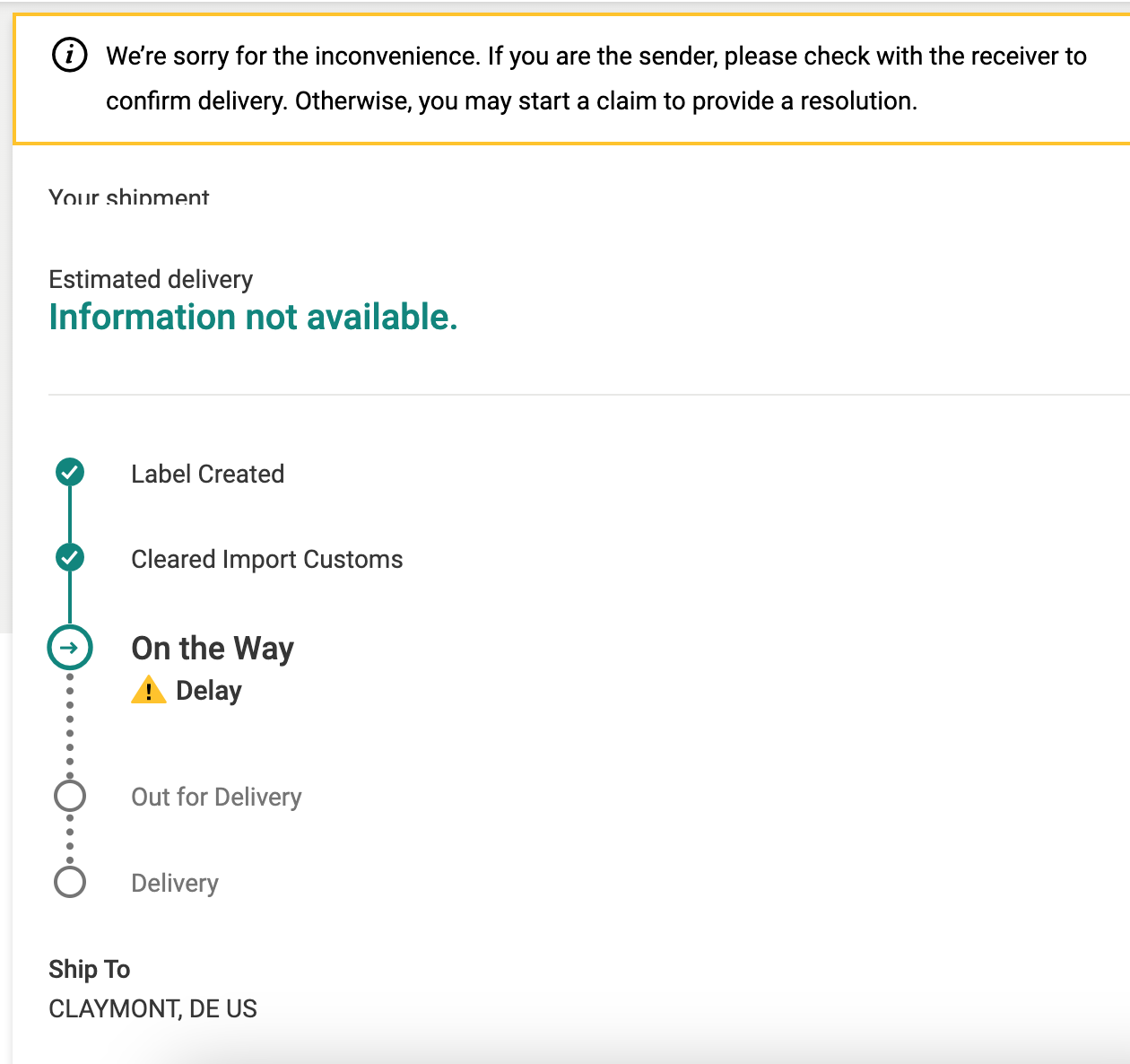Click the sorry for the inconvenience alert message
1130x1064 pixels.
pyautogui.click(x=595, y=78)
